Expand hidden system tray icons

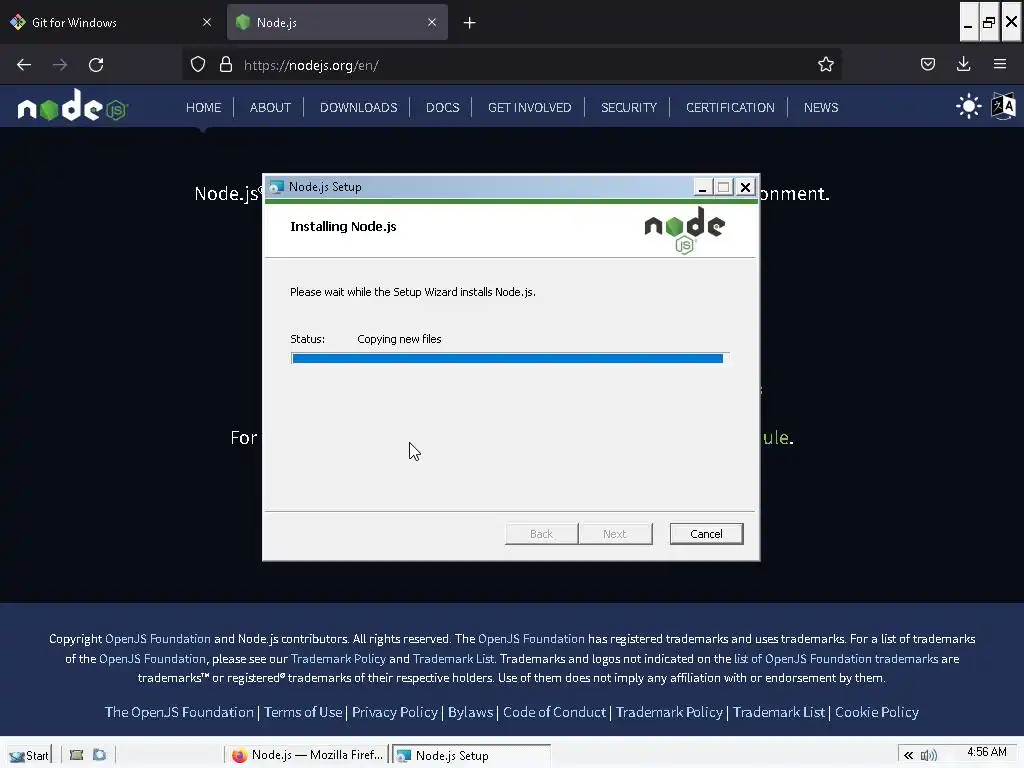pyautogui.click(x=908, y=755)
